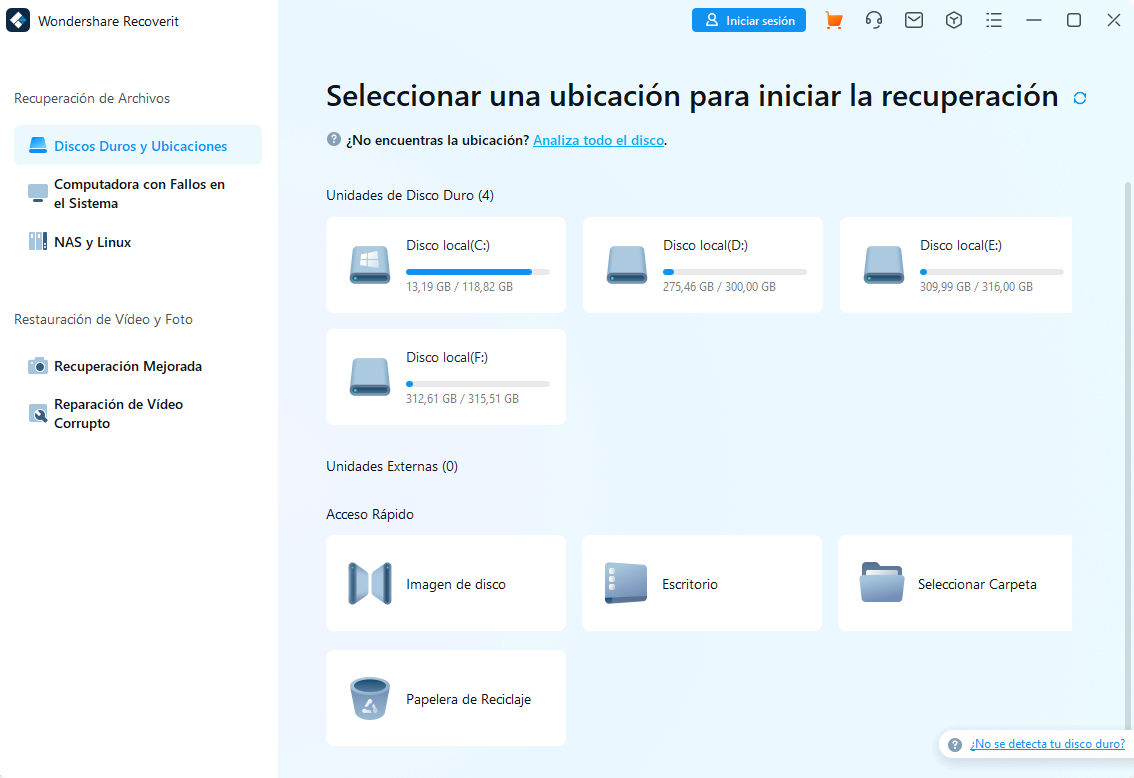Open the Escritorio quick access option
1134x778 pixels.
coord(701,583)
